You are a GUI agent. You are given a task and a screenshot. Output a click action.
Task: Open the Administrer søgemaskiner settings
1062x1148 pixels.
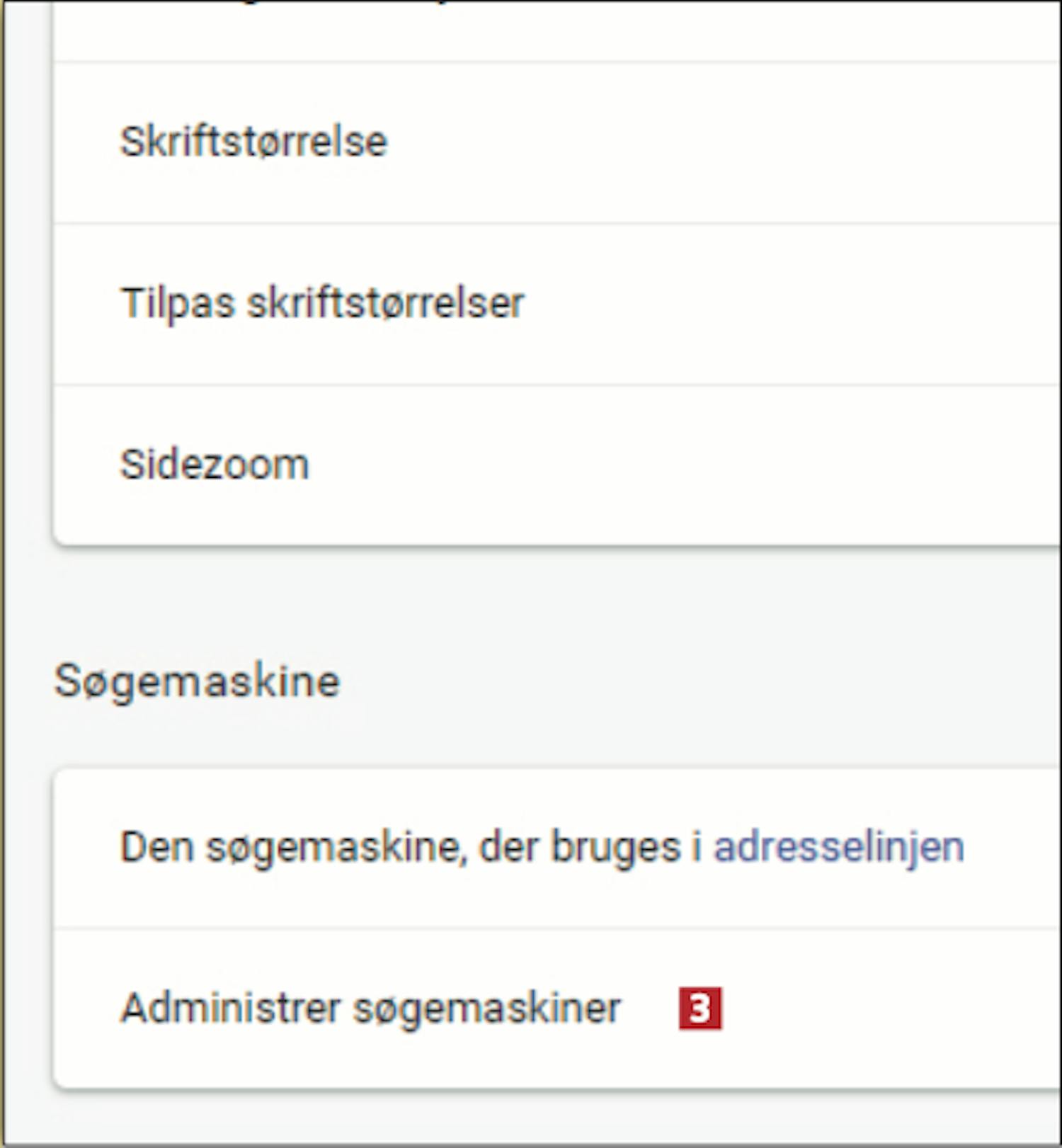pos(370,1008)
